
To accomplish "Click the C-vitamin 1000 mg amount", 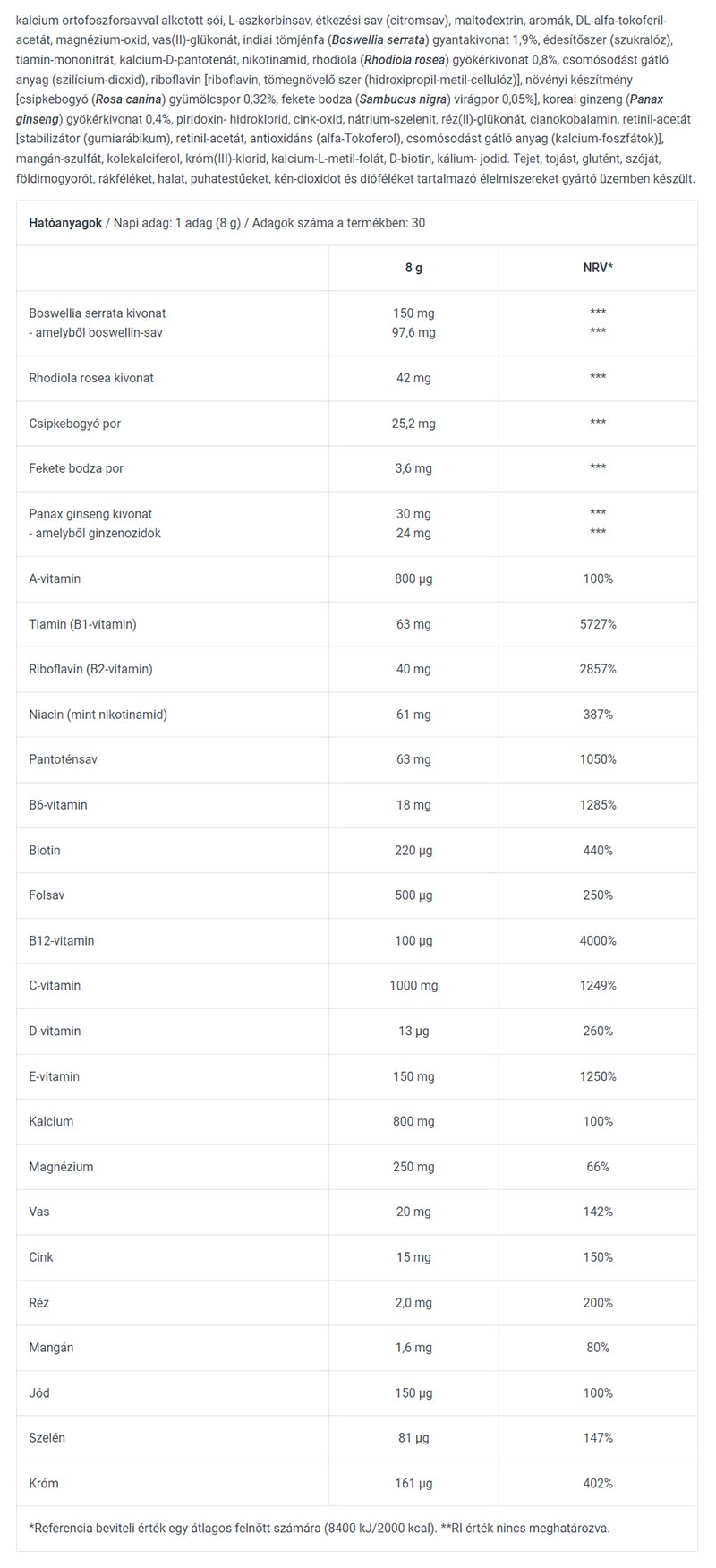I will tap(413, 986).
